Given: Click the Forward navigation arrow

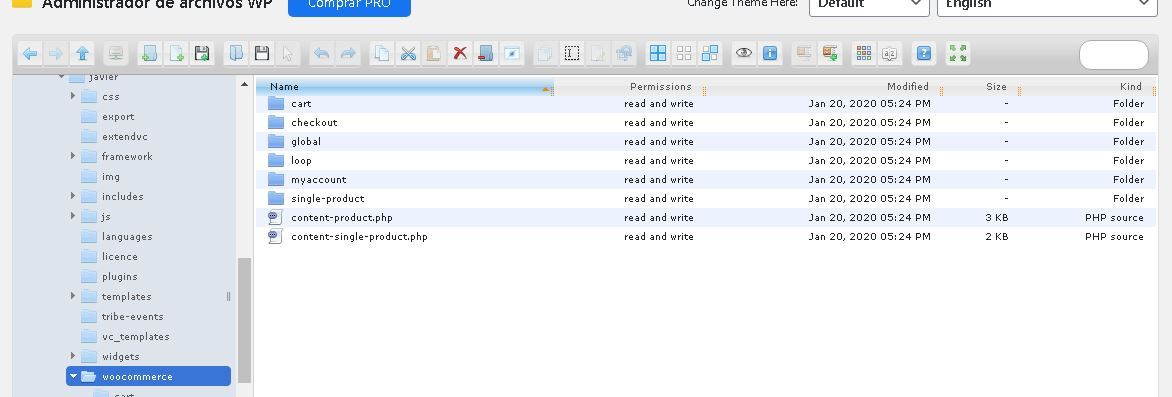Looking at the screenshot, I should 56,54.
